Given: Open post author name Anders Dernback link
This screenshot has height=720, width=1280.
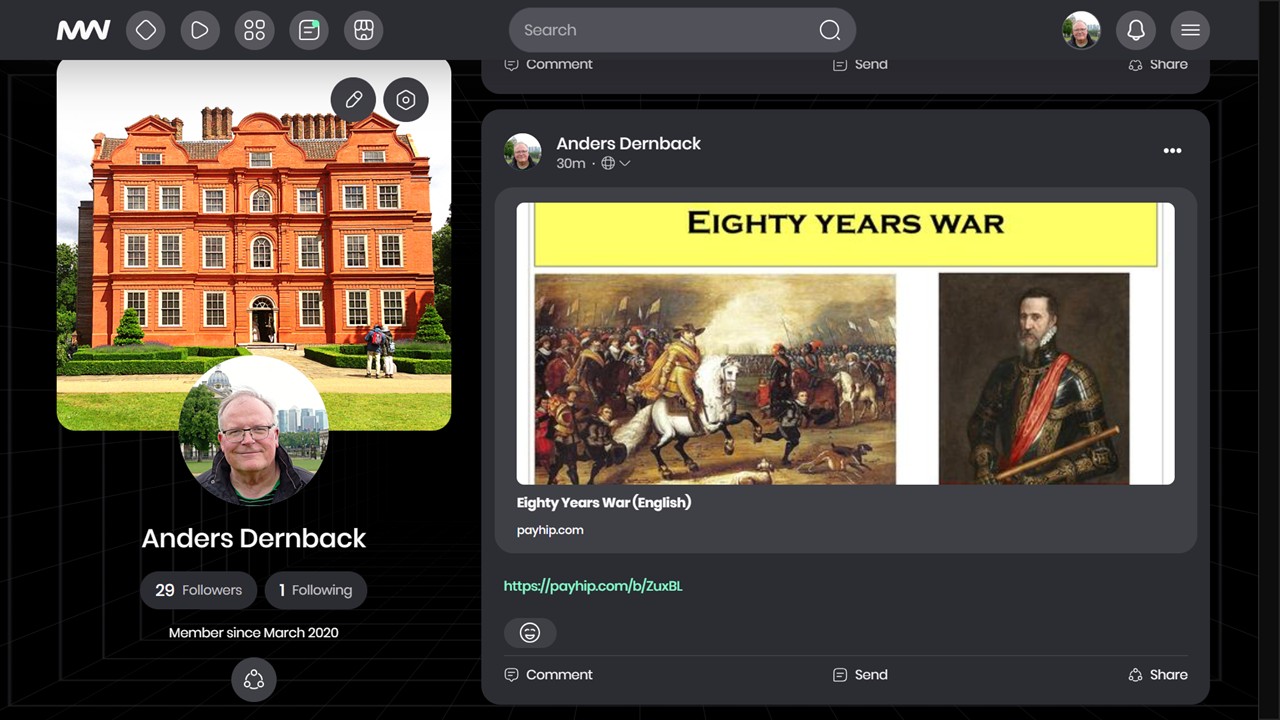Looking at the screenshot, I should pyautogui.click(x=629, y=143).
